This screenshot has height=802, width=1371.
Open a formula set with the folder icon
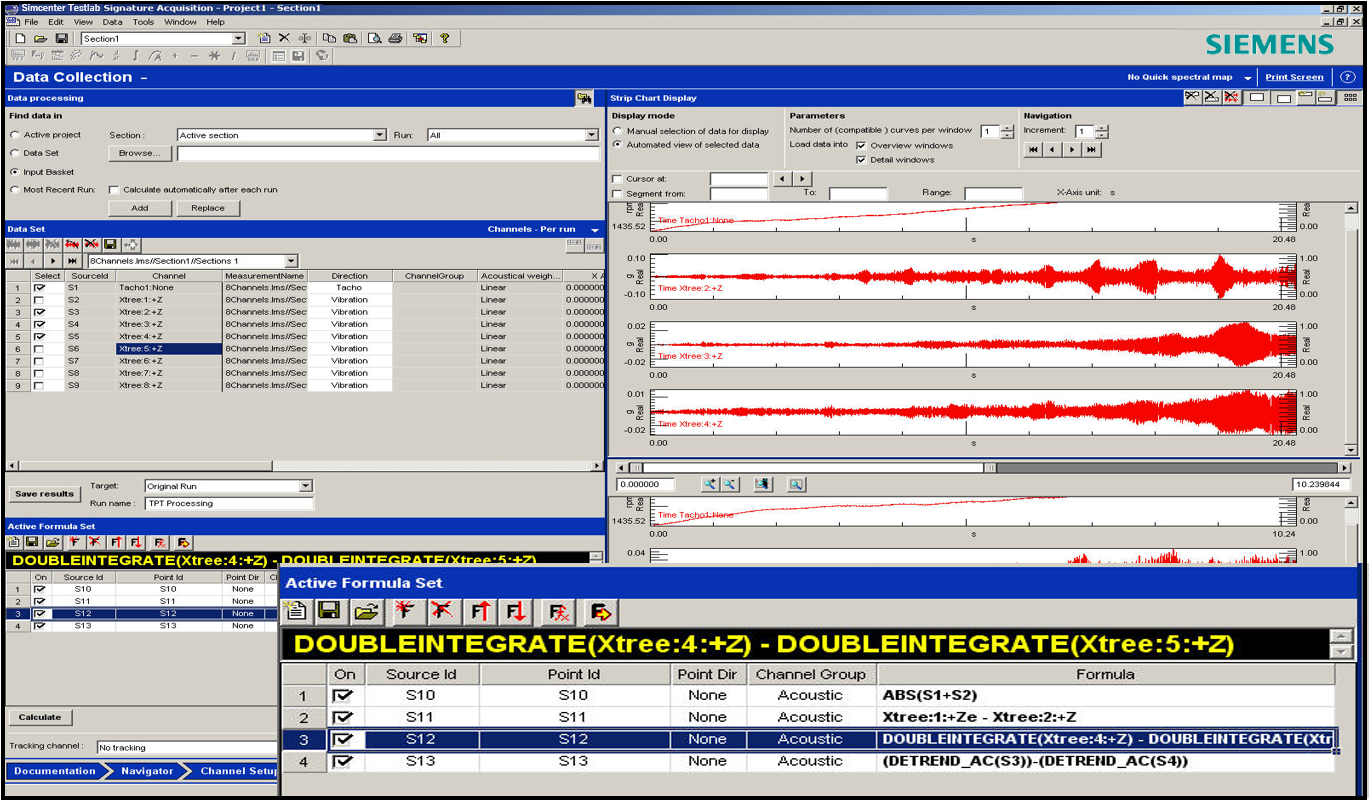(365, 611)
